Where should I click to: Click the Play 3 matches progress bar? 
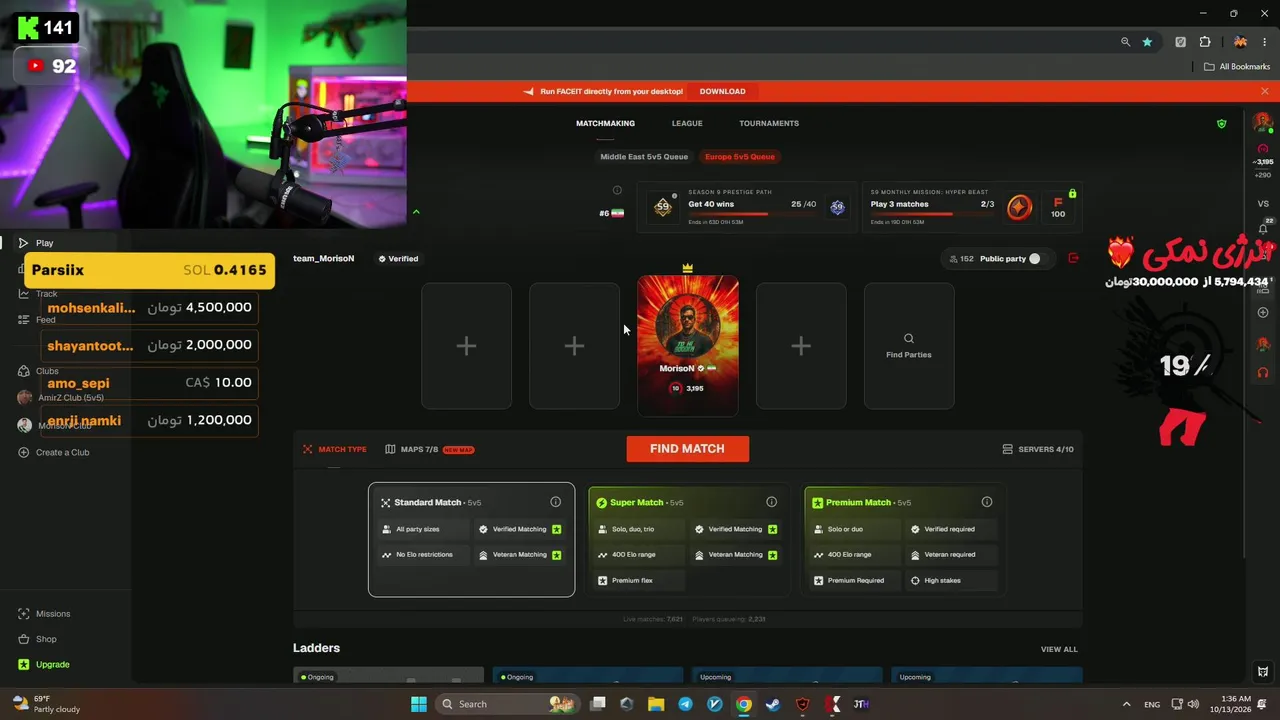[x=932, y=214]
